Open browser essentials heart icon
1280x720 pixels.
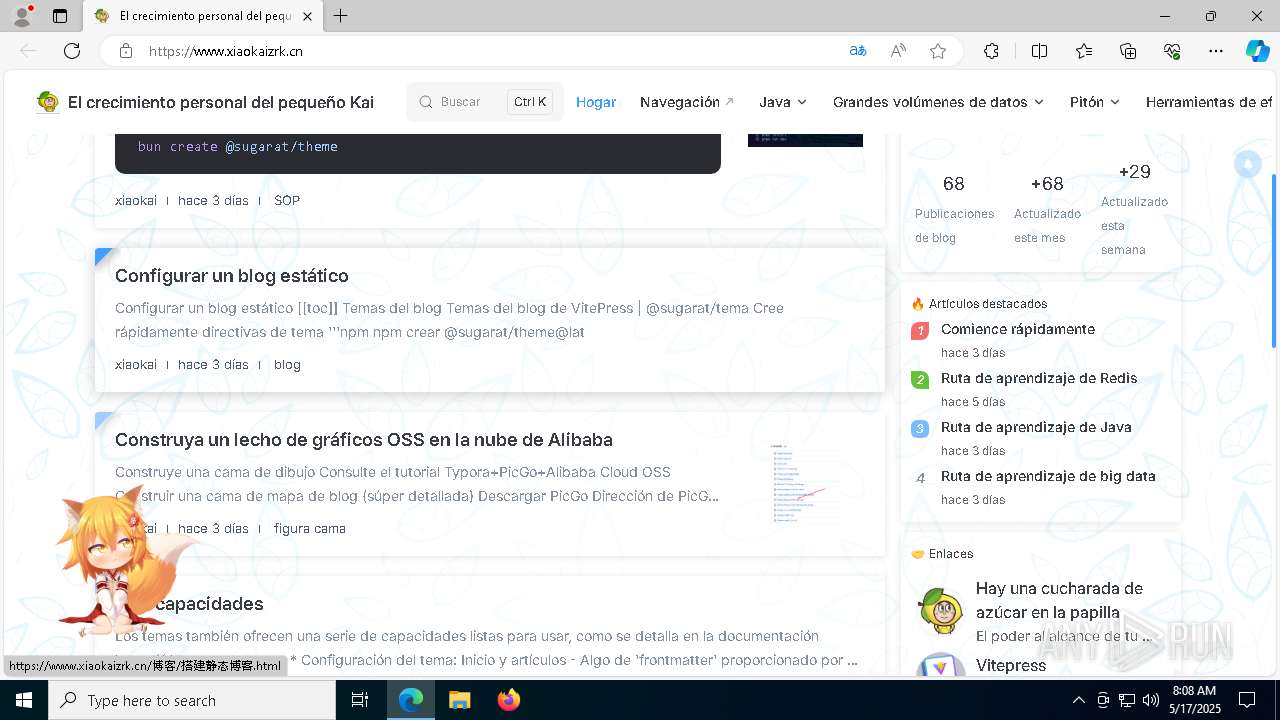(x=1172, y=51)
